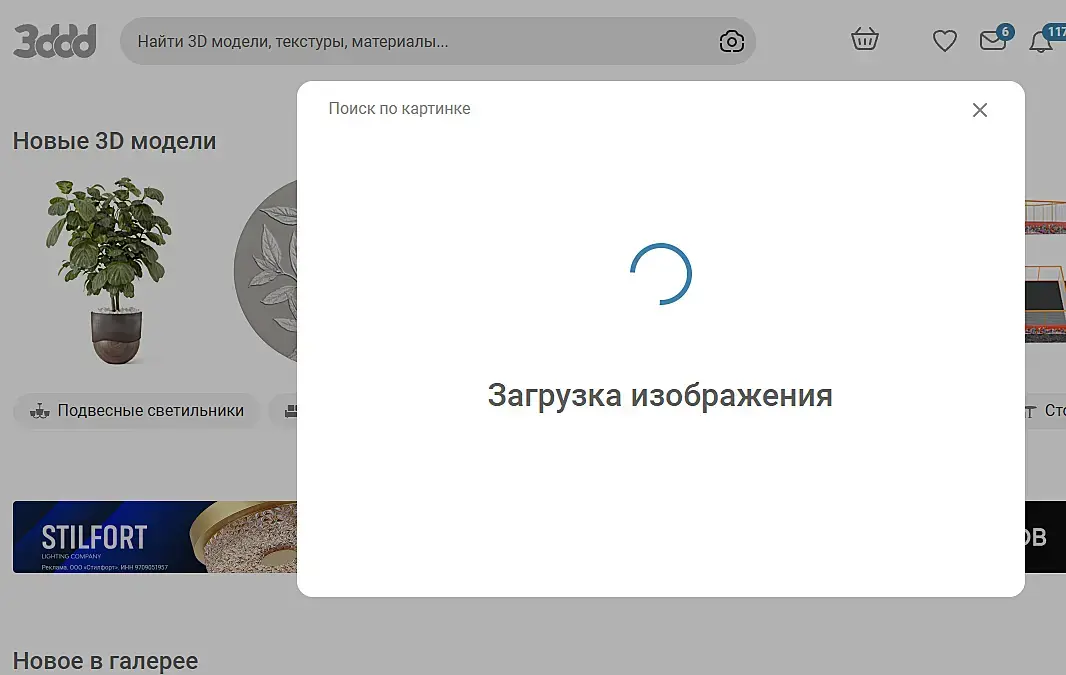This screenshot has width=1066, height=675.
Task: Click the Загрузка изображения status text
Action: [660, 396]
